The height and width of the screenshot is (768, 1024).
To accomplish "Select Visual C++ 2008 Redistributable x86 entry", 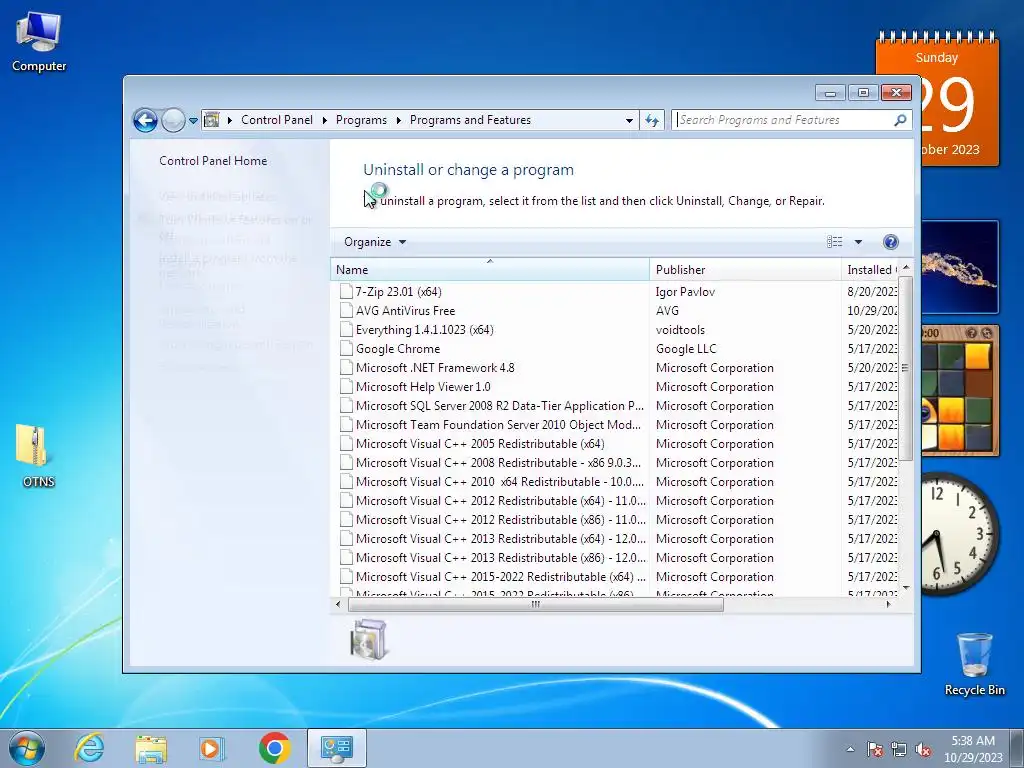I will (x=498, y=462).
